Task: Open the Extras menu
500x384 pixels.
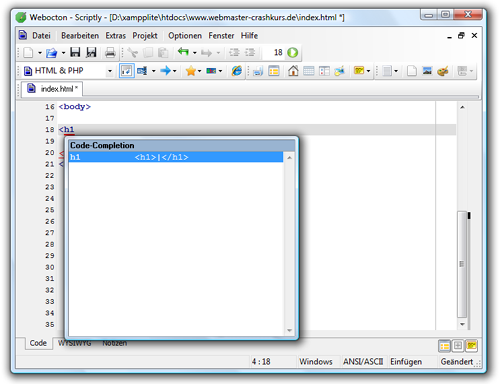Action: click(x=116, y=35)
